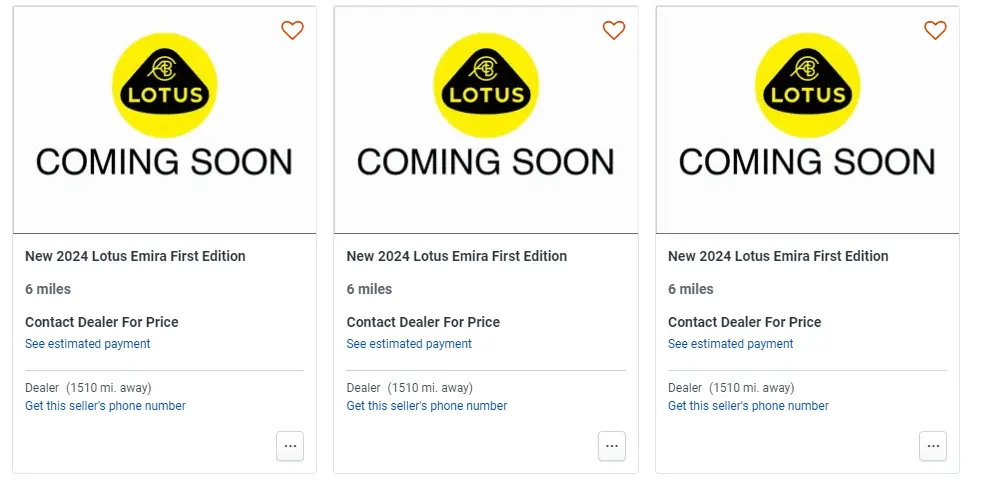This screenshot has width=981, height=483.
Task: Open more options on first listing card
Action: pos(290,446)
